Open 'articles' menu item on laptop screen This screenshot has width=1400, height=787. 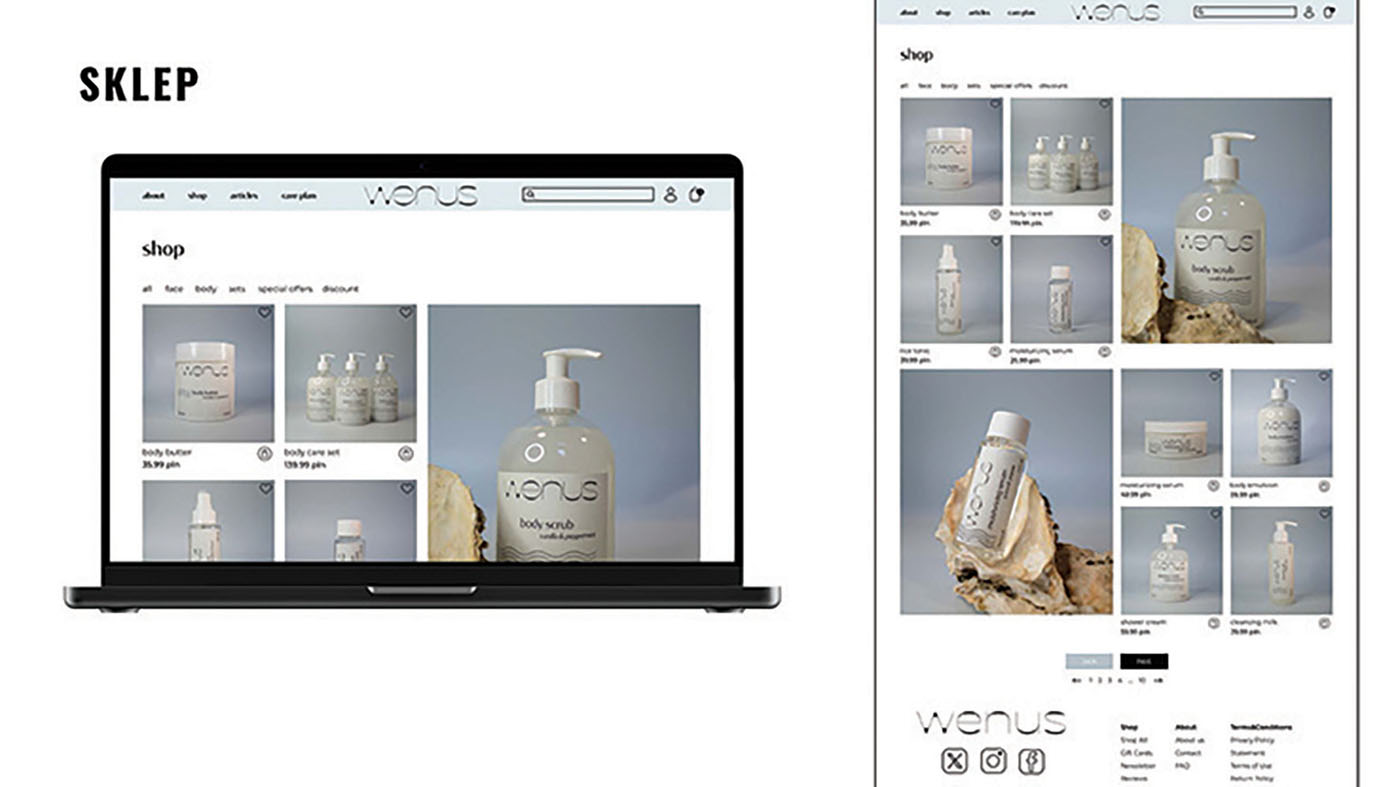tap(244, 196)
